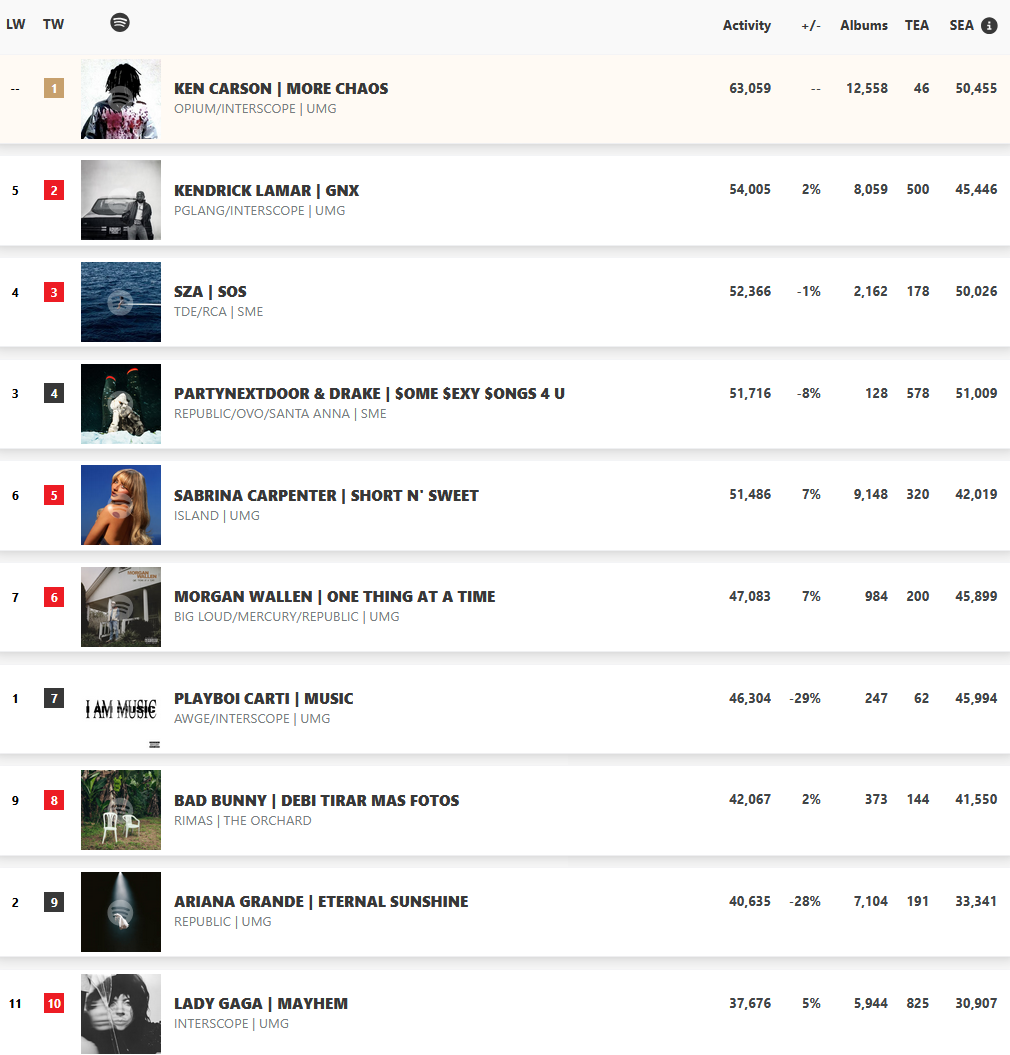Viewport: 1010px width, 1055px height.
Task: Click the red rank 10 badge
Action: pyautogui.click(x=54, y=1004)
